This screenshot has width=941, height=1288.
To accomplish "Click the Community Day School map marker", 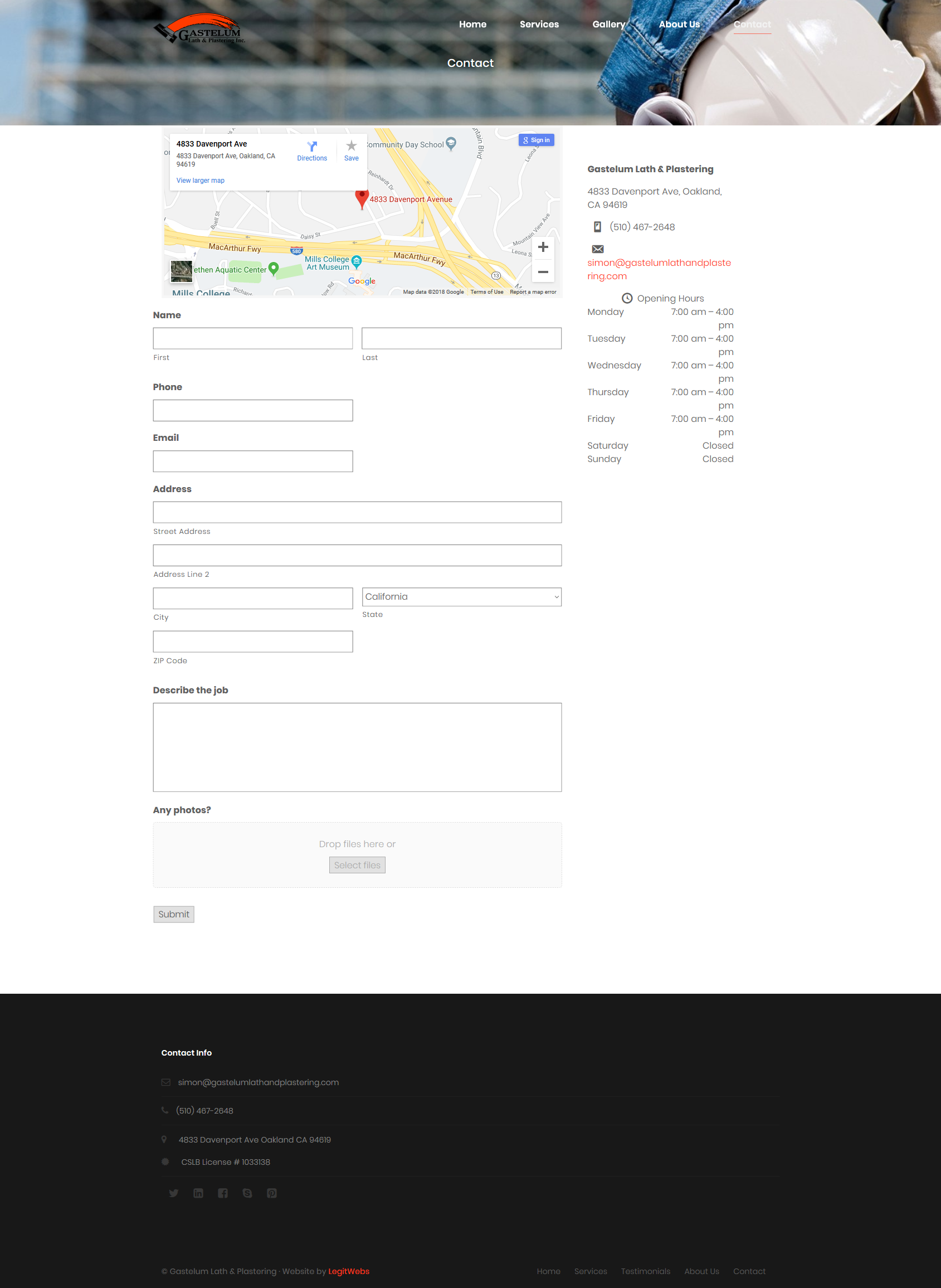I will (451, 144).
